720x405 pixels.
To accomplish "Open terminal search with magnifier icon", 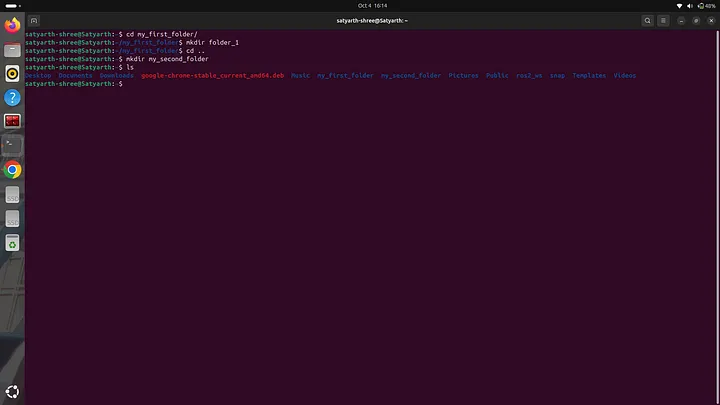I will (x=647, y=21).
